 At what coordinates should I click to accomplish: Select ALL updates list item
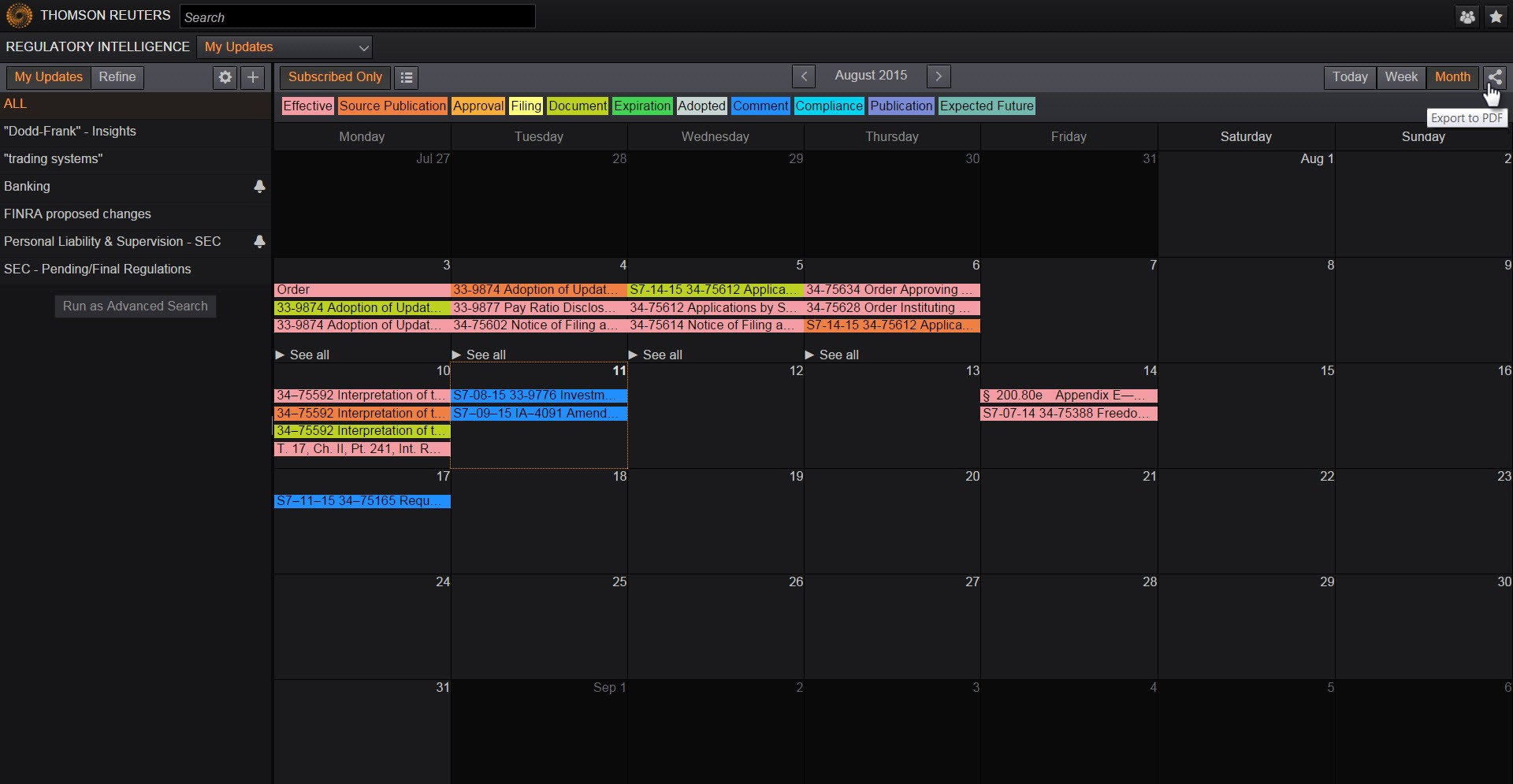[136, 104]
